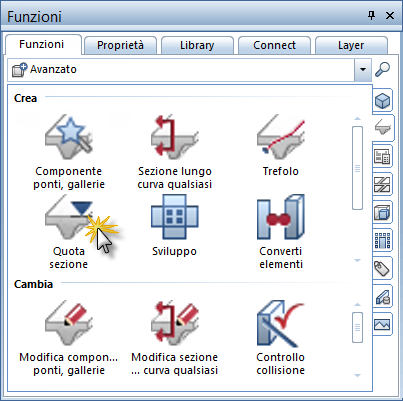
Task: Open the landscape image side tab
Action: pyautogui.click(x=382, y=324)
